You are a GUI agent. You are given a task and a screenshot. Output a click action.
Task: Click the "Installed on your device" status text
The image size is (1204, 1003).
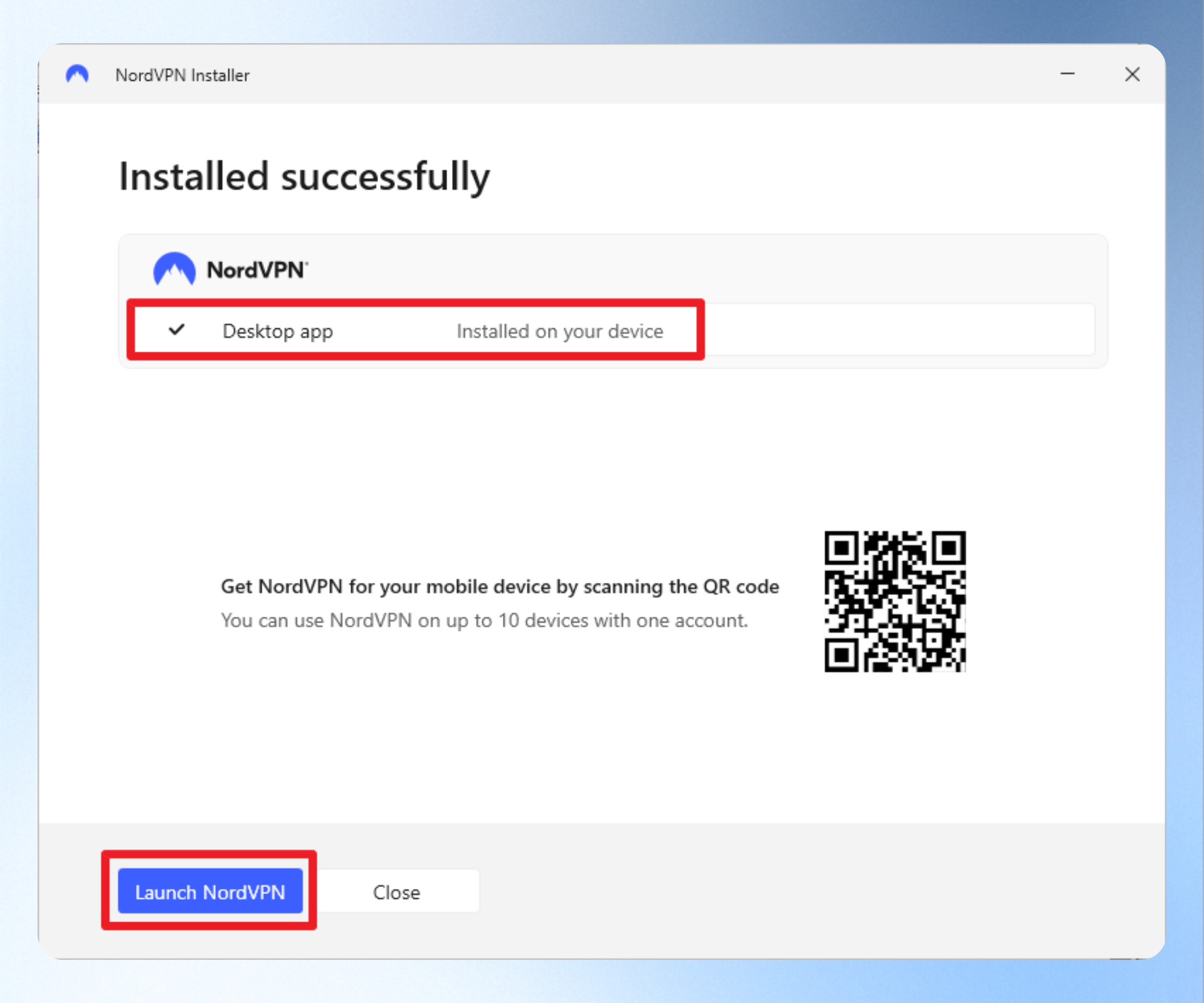coord(559,331)
